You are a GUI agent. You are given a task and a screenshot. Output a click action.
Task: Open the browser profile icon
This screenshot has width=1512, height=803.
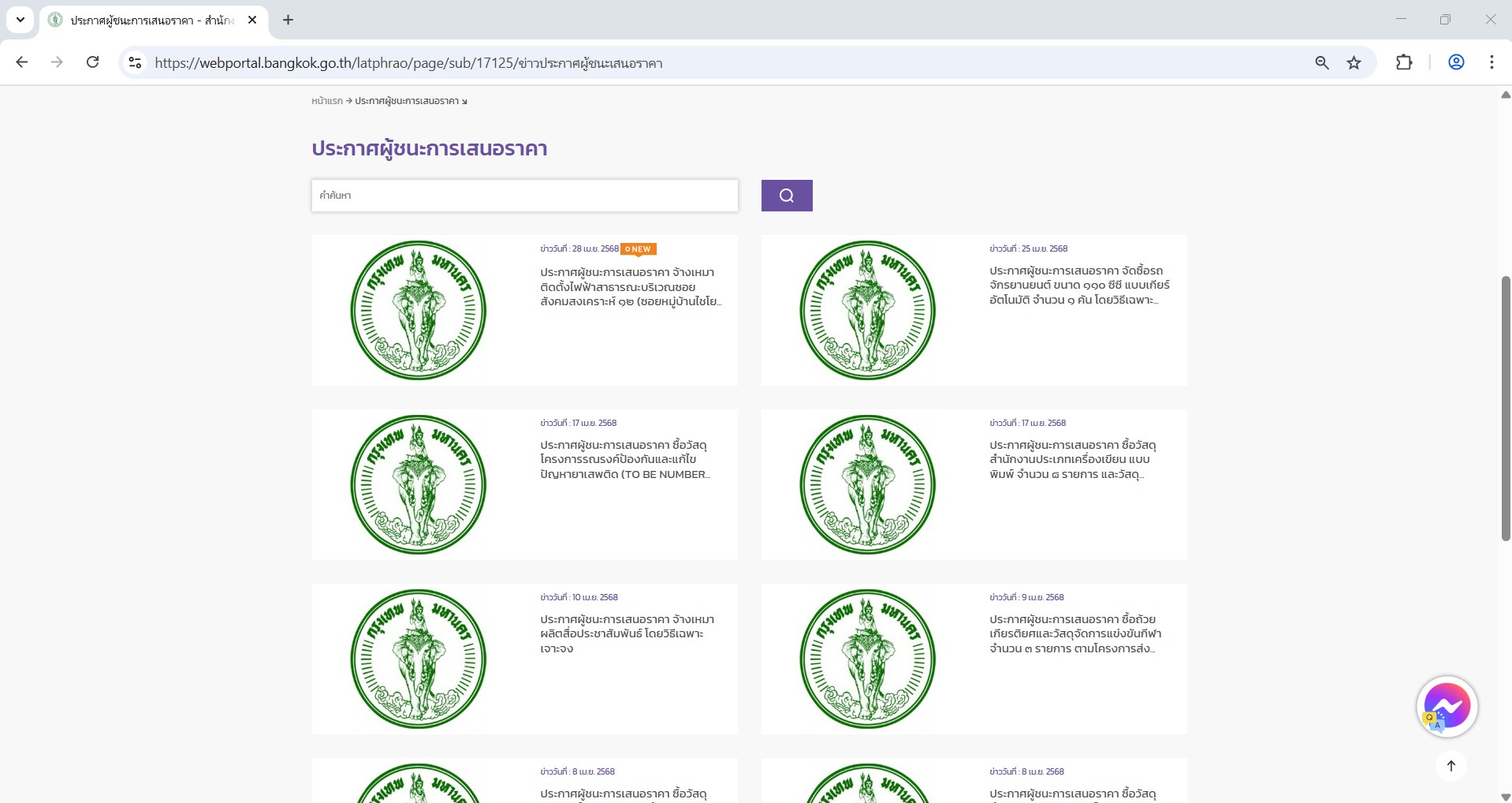point(1456,62)
